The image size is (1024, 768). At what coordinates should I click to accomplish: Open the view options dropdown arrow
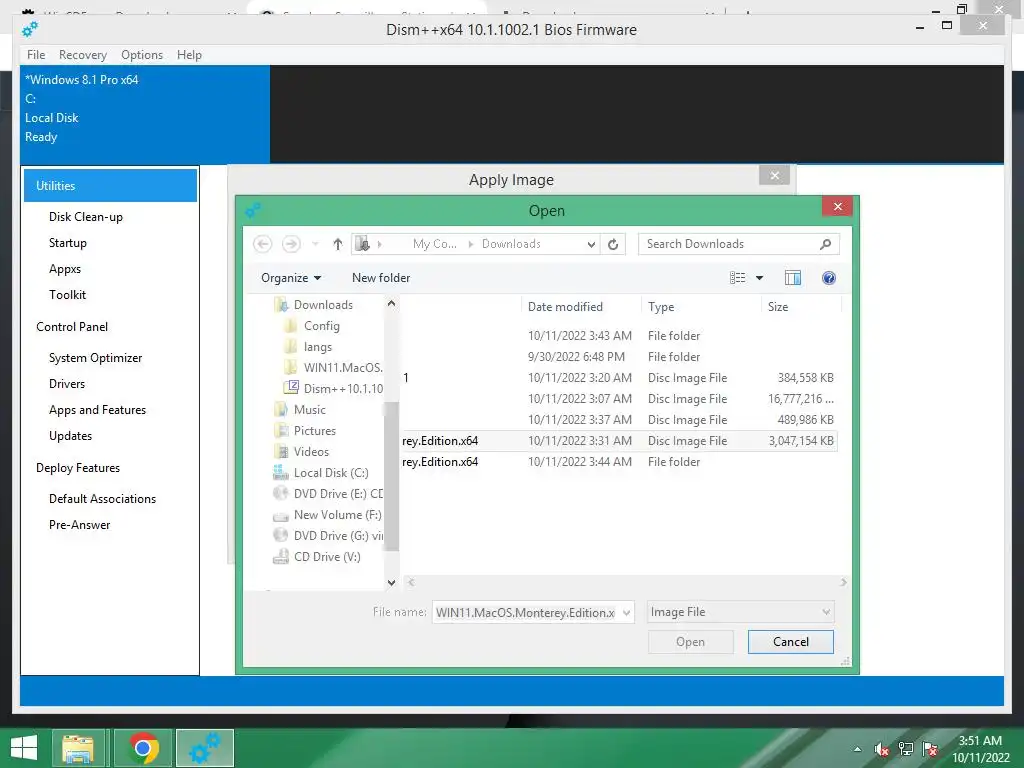760,278
